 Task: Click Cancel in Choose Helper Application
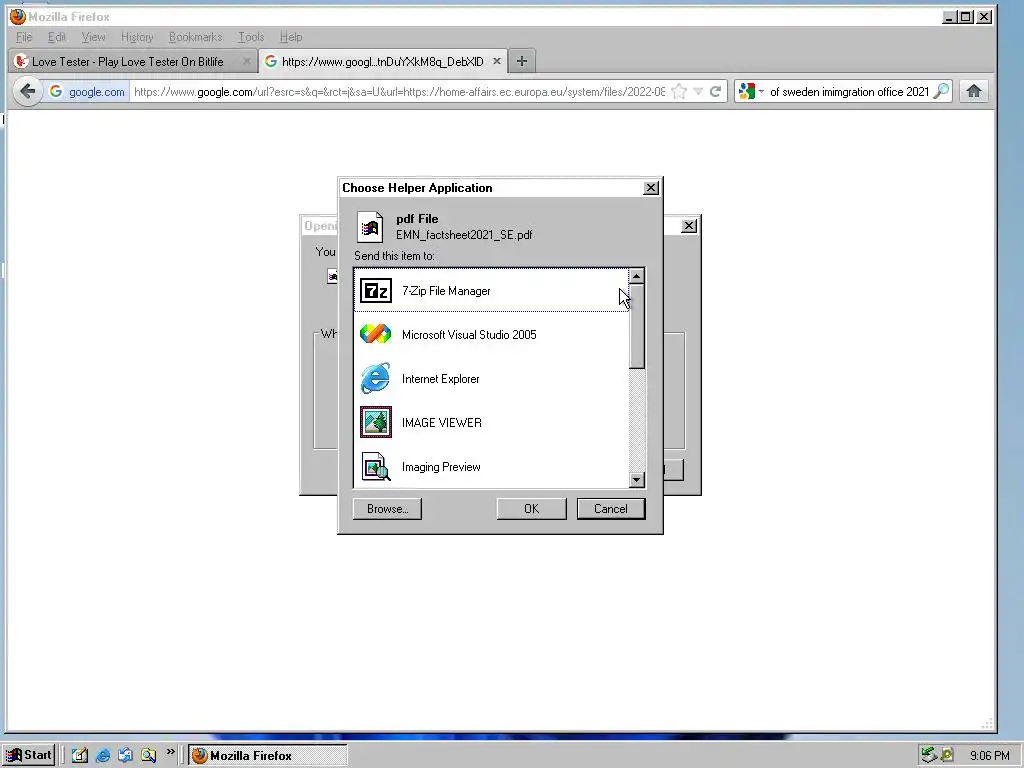point(611,509)
